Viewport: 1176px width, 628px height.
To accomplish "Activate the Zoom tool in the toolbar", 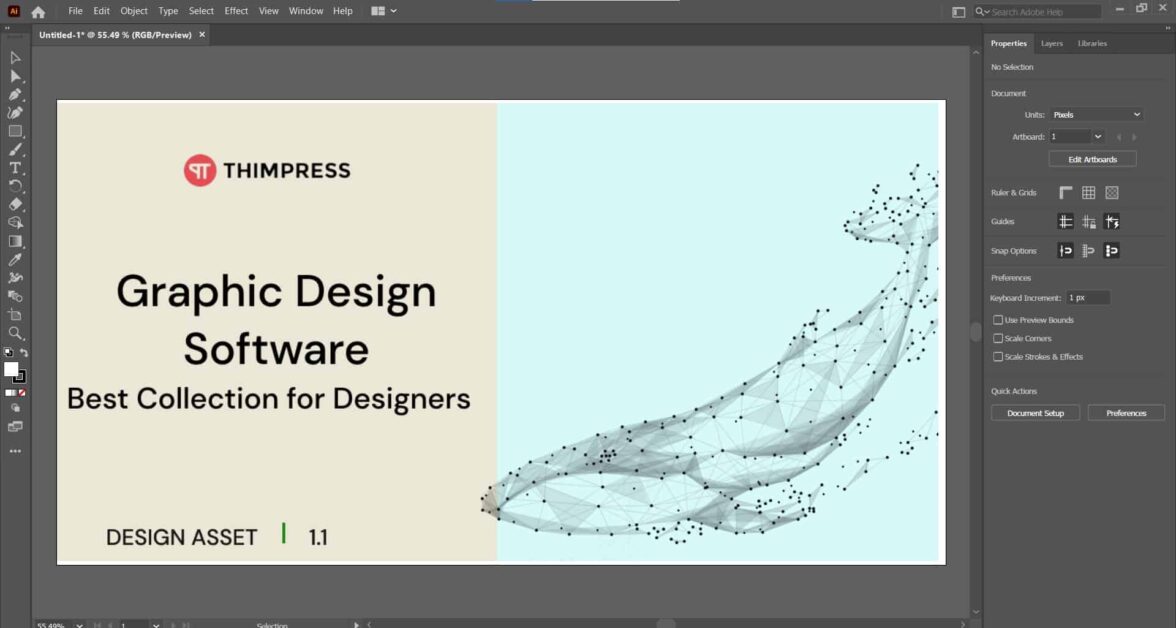I will [15, 334].
